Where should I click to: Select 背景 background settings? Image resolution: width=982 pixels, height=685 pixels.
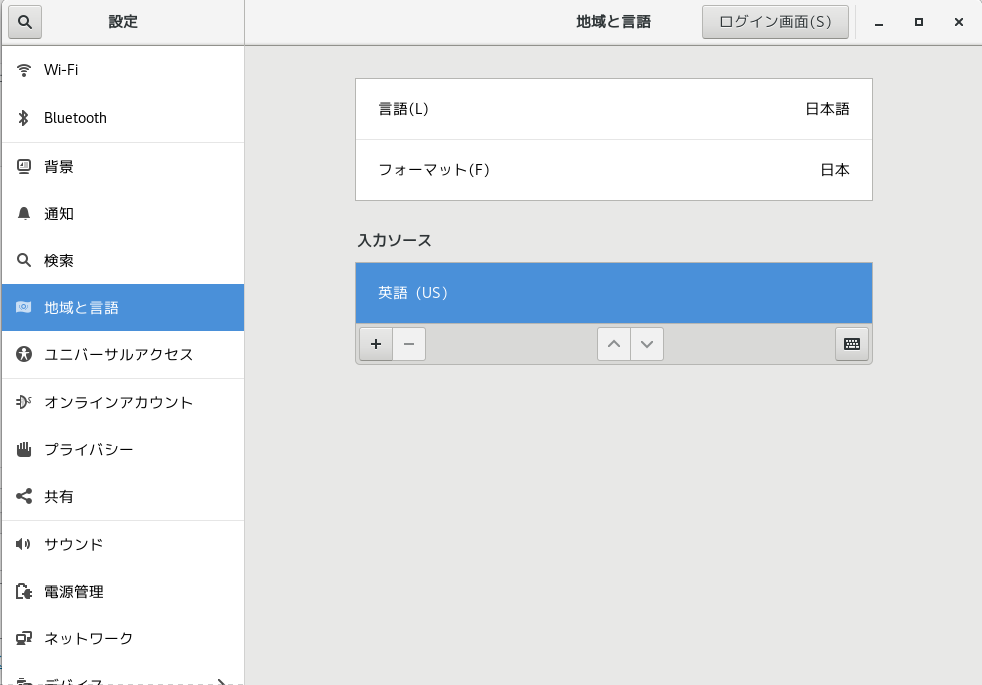coord(123,167)
